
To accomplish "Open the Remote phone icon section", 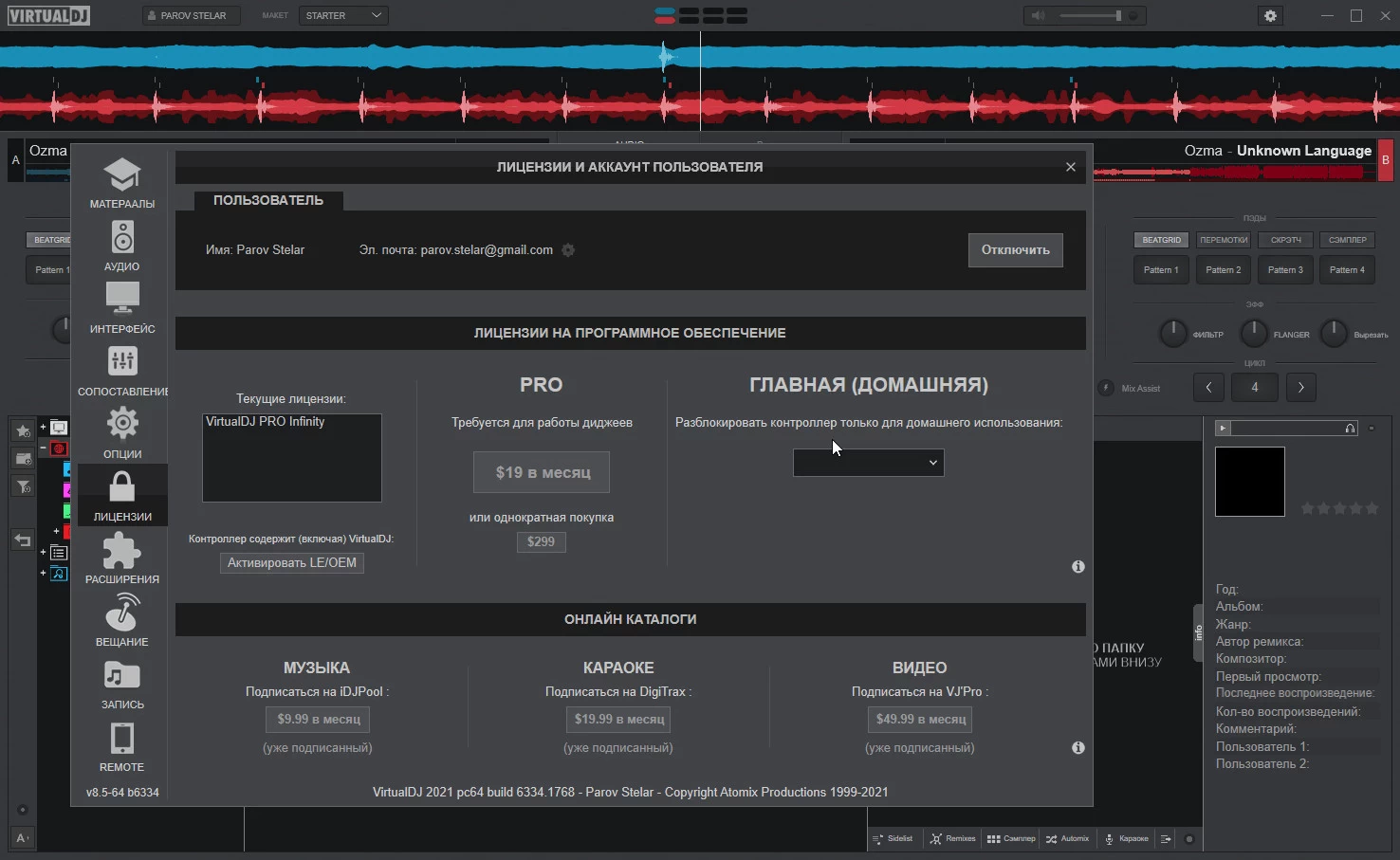I will point(121,746).
